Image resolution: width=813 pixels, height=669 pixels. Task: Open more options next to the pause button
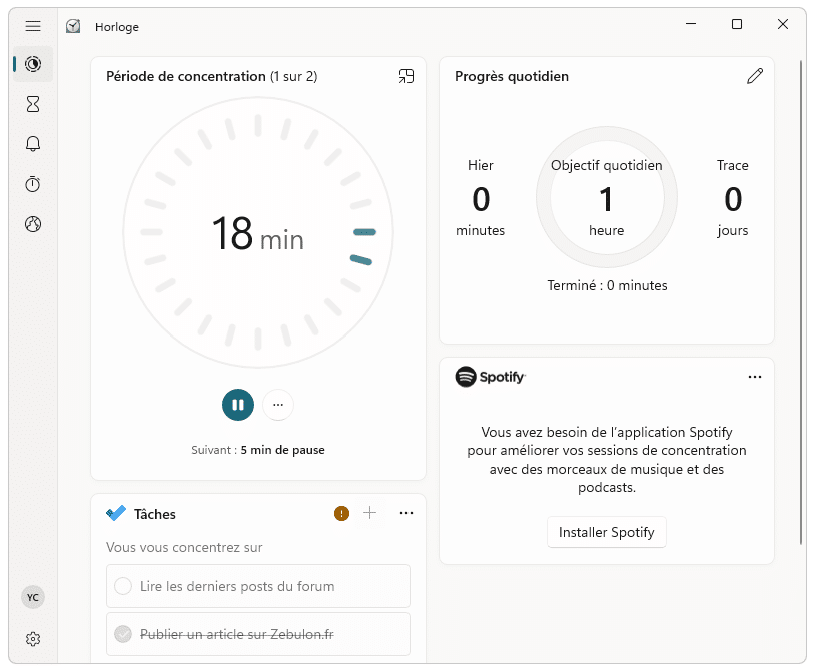coord(278,405)
